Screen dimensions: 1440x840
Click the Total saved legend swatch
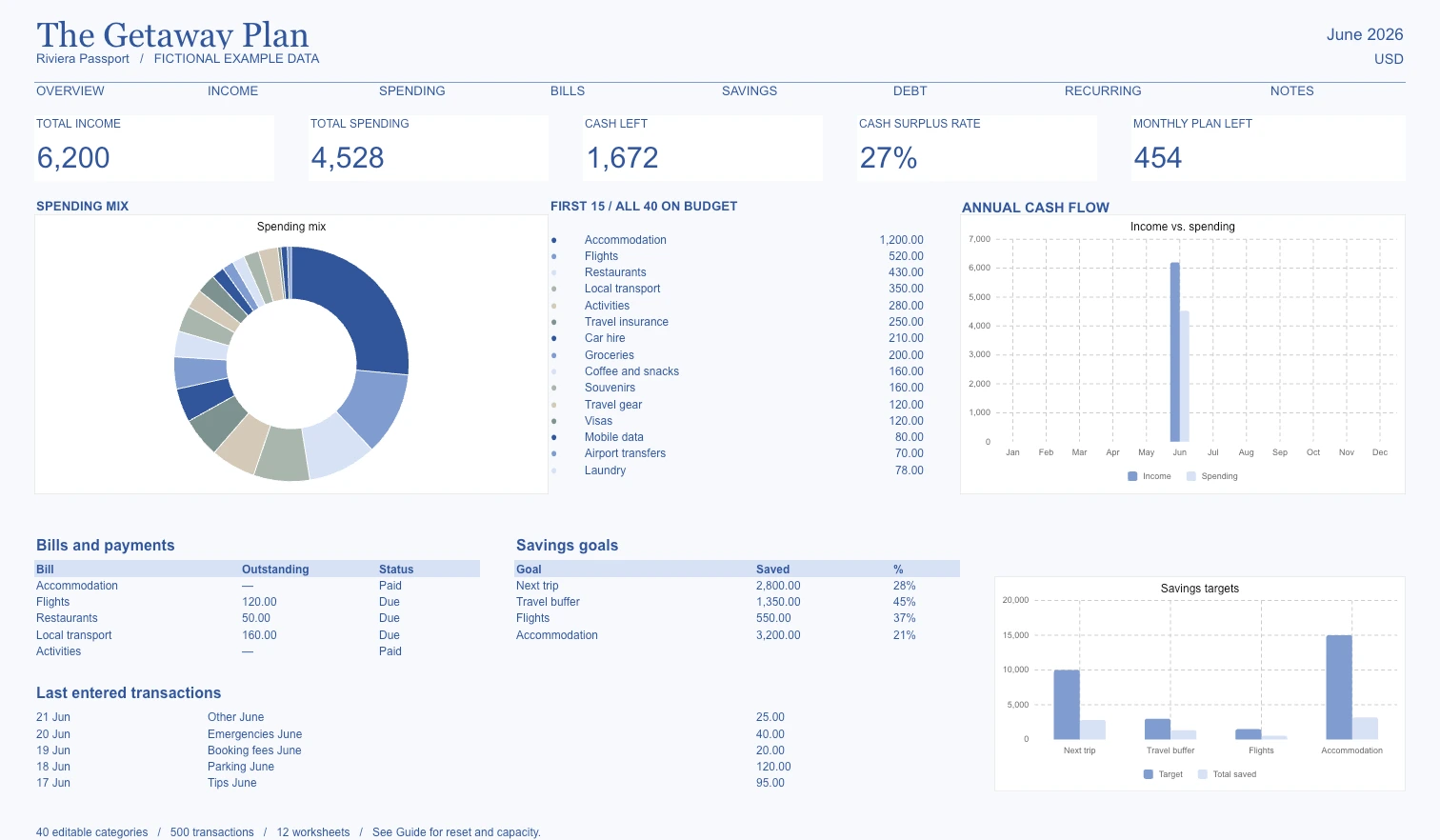[x=1203, y=774]
